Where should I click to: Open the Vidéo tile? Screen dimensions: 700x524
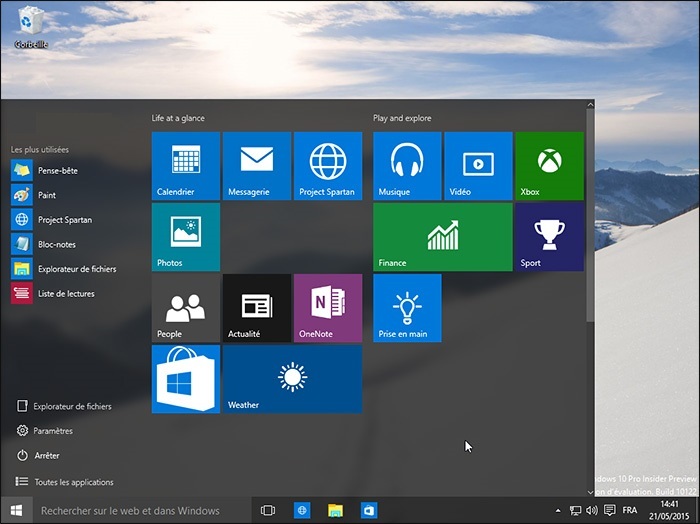click(478, 166)
